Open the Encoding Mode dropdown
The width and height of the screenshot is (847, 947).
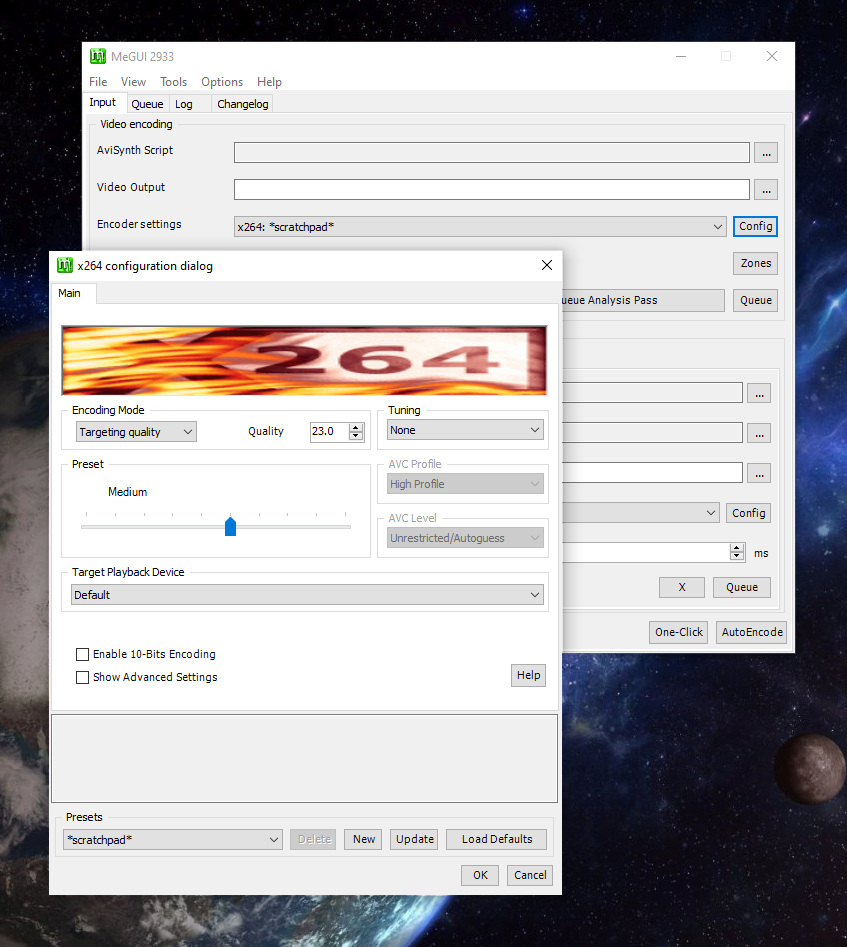point(137,432)
